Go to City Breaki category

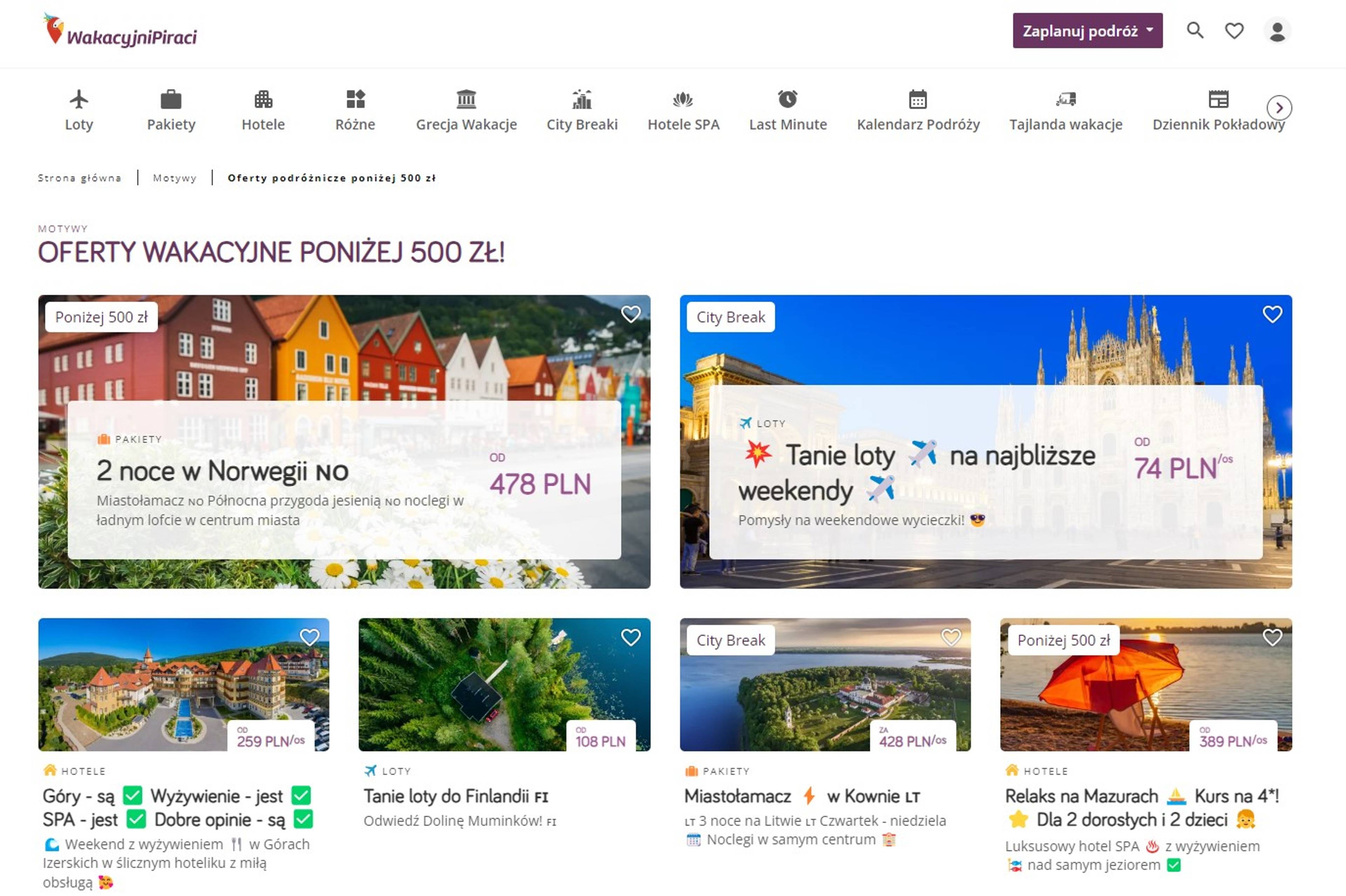pos(582,124)
